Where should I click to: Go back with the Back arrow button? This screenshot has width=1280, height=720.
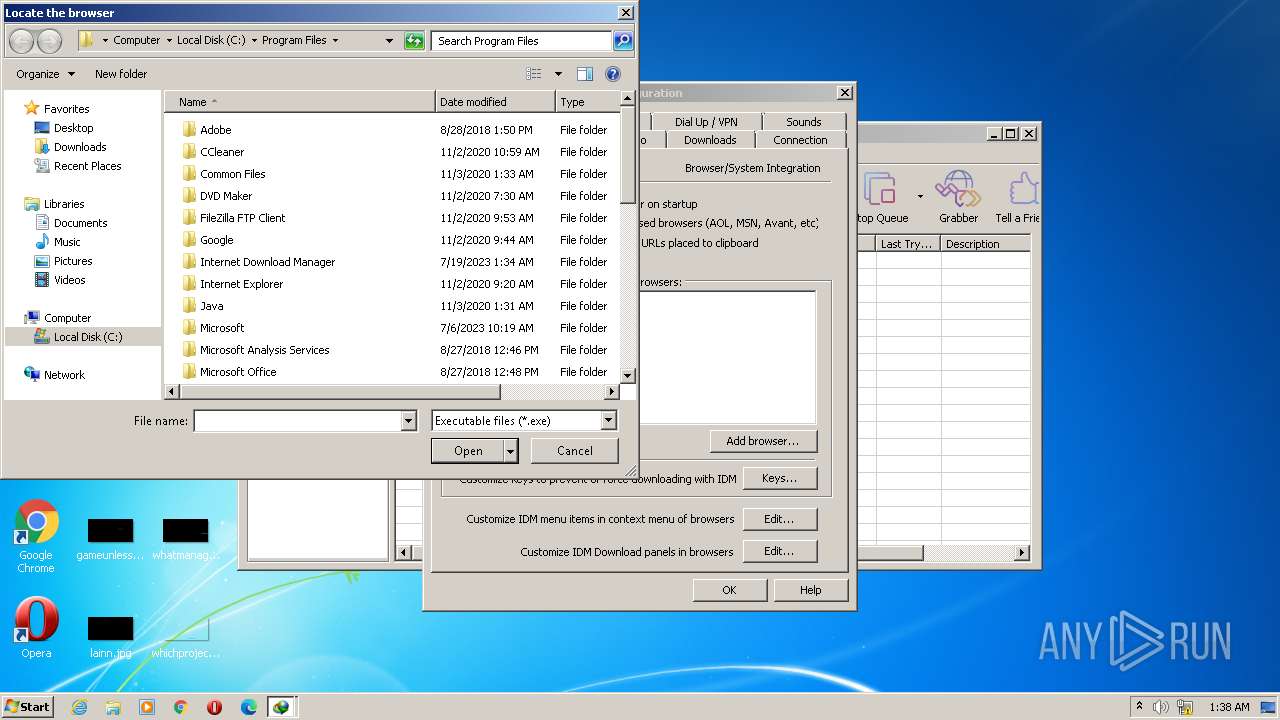21,41
